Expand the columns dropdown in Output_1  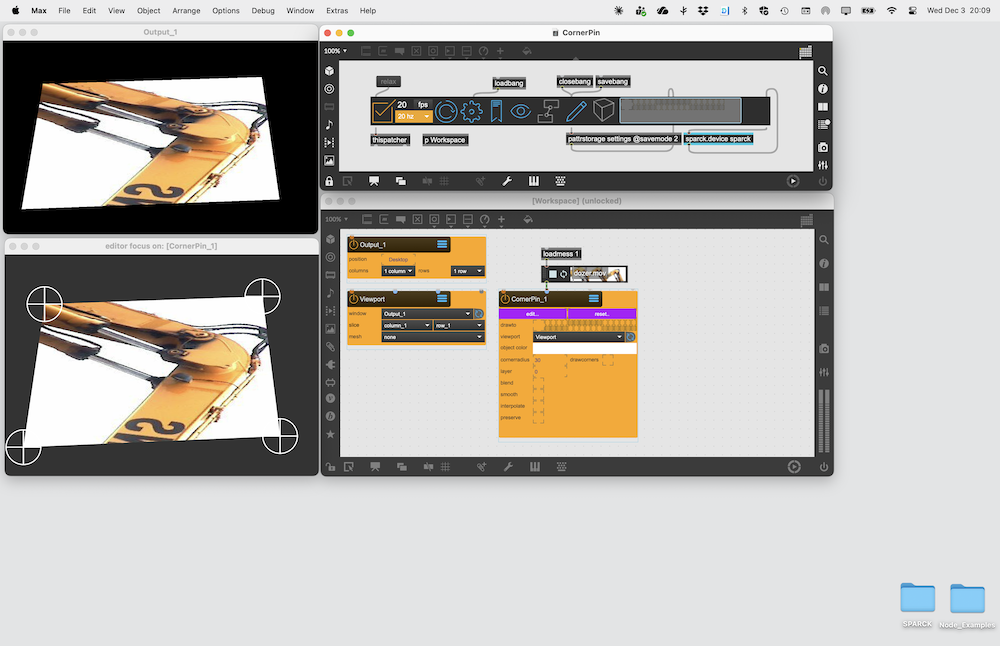398,271
